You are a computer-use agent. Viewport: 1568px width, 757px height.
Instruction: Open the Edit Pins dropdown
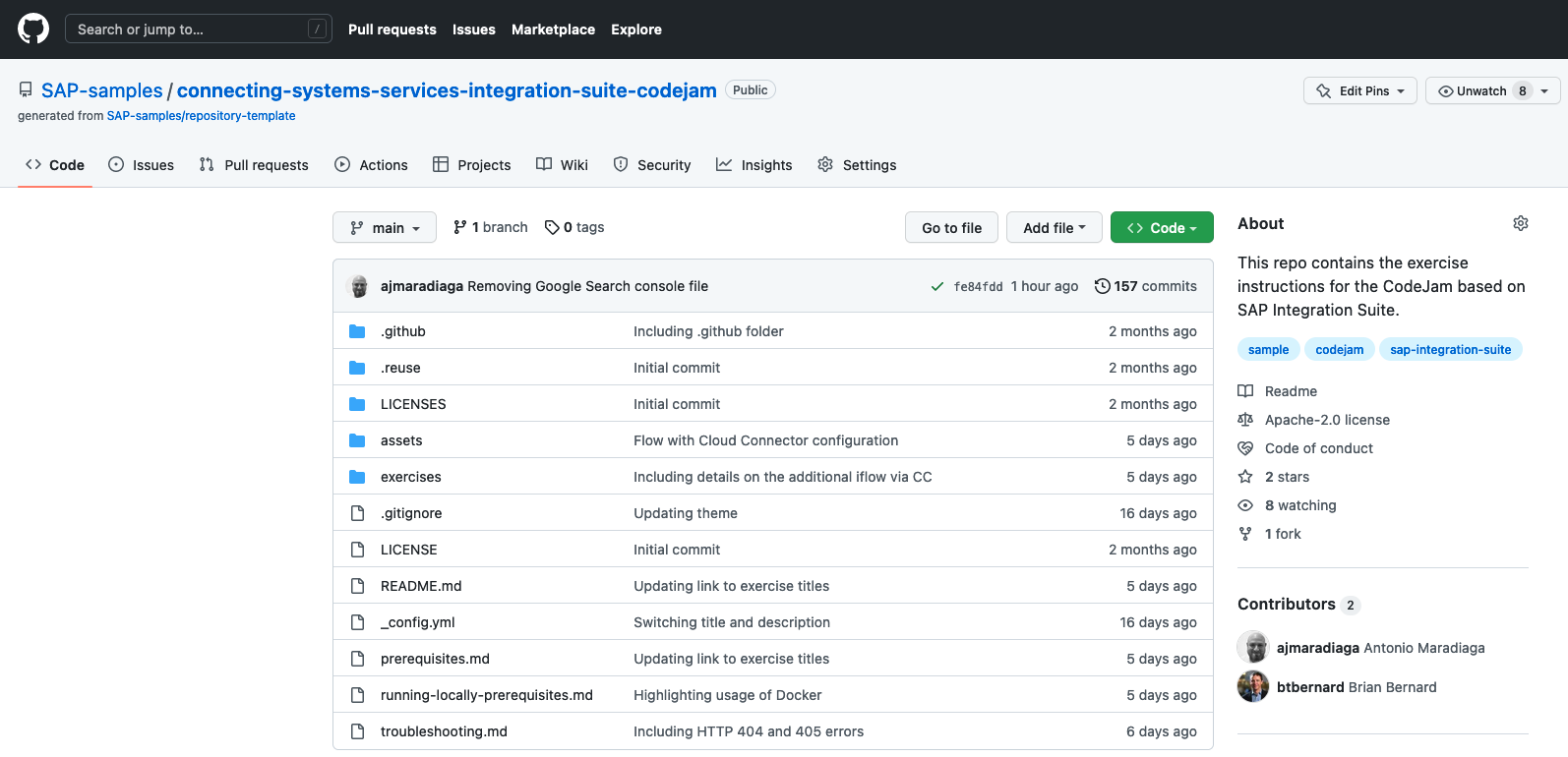1360,90
